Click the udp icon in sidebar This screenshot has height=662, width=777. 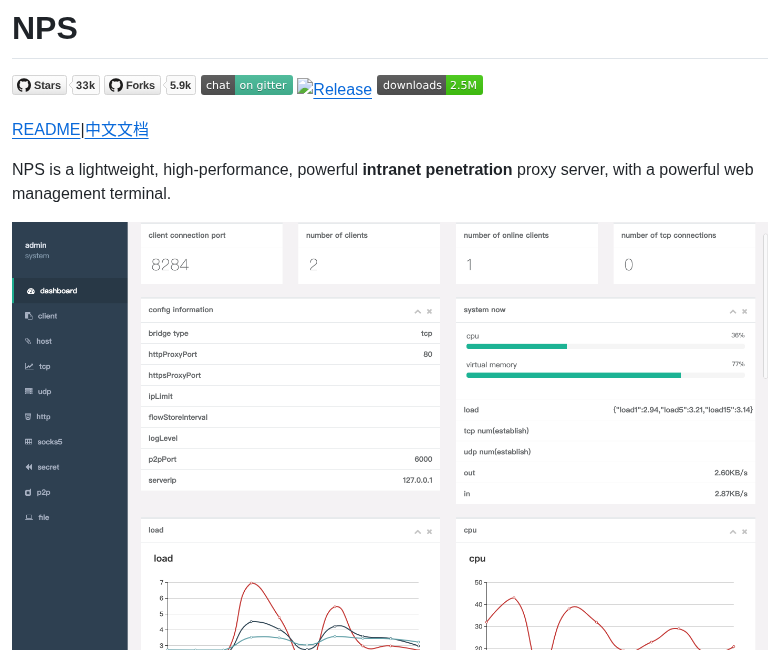click(29, 391)
